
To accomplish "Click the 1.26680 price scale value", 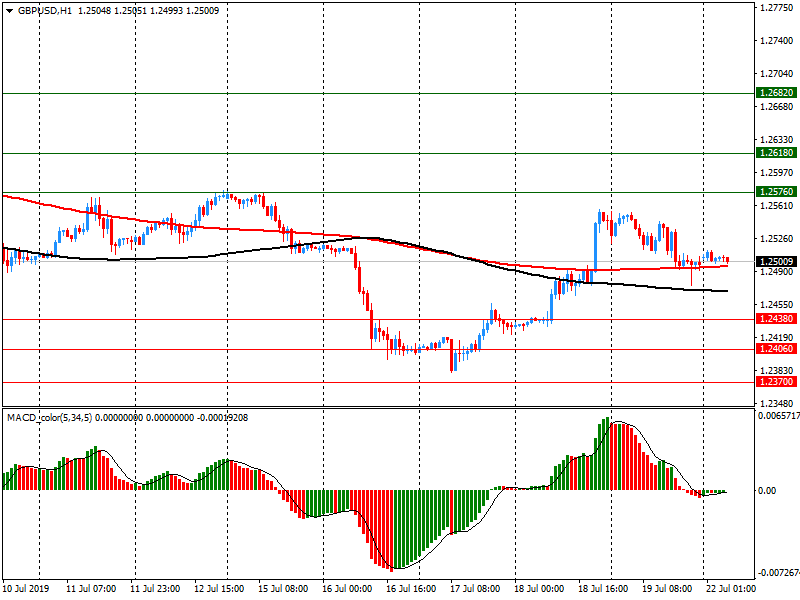I will pyautogui.click(x=777, y=107).
